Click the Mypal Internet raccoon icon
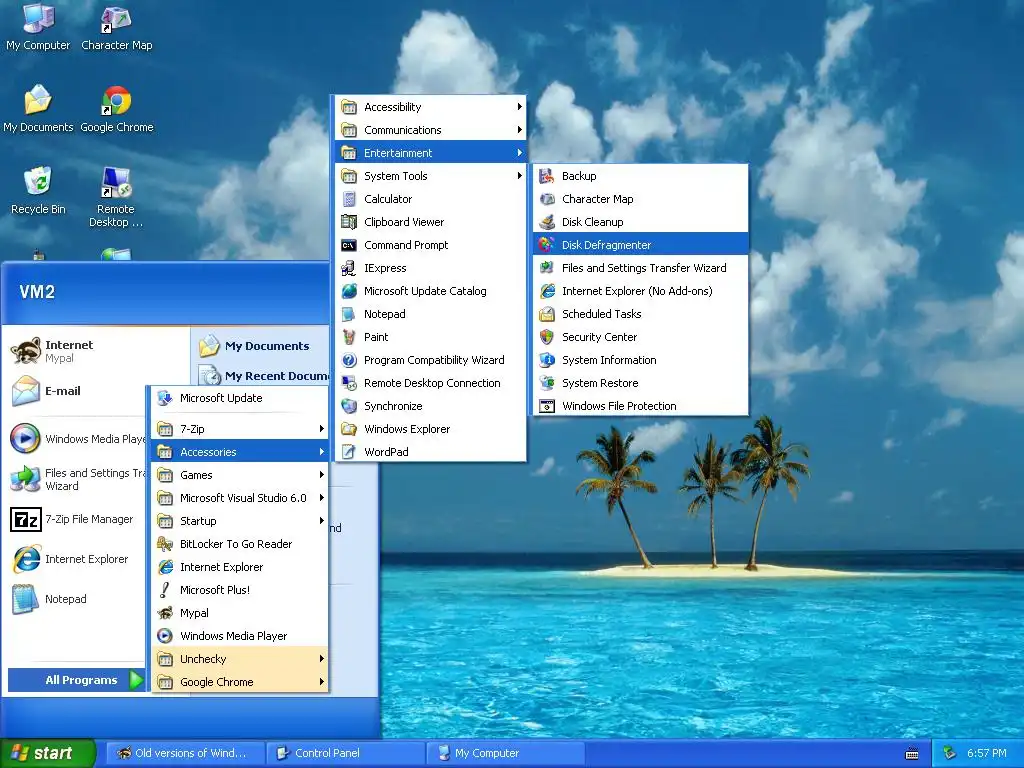1024x768 pixels. coord(26,351)
